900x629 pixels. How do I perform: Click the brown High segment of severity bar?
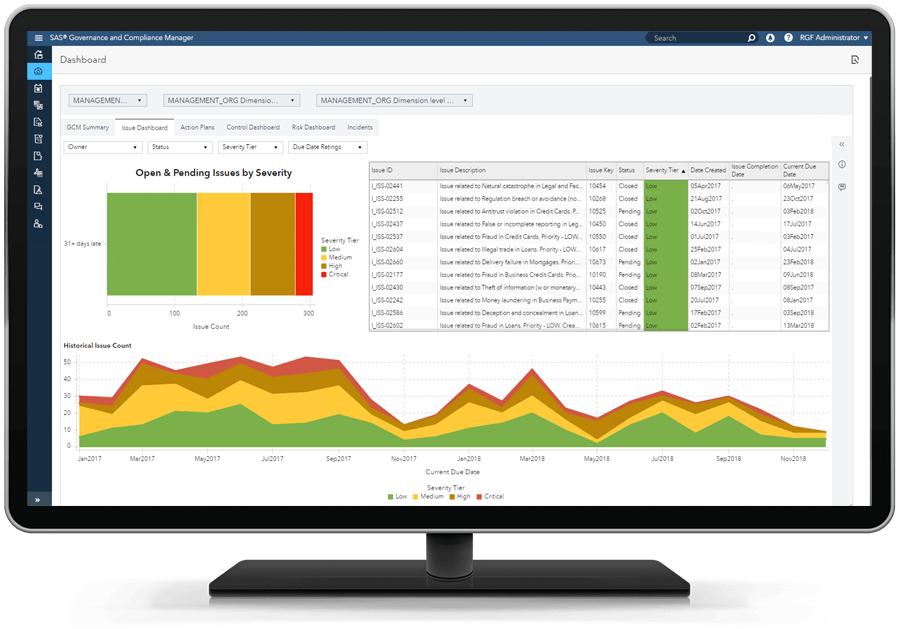(x=273, y=244)
